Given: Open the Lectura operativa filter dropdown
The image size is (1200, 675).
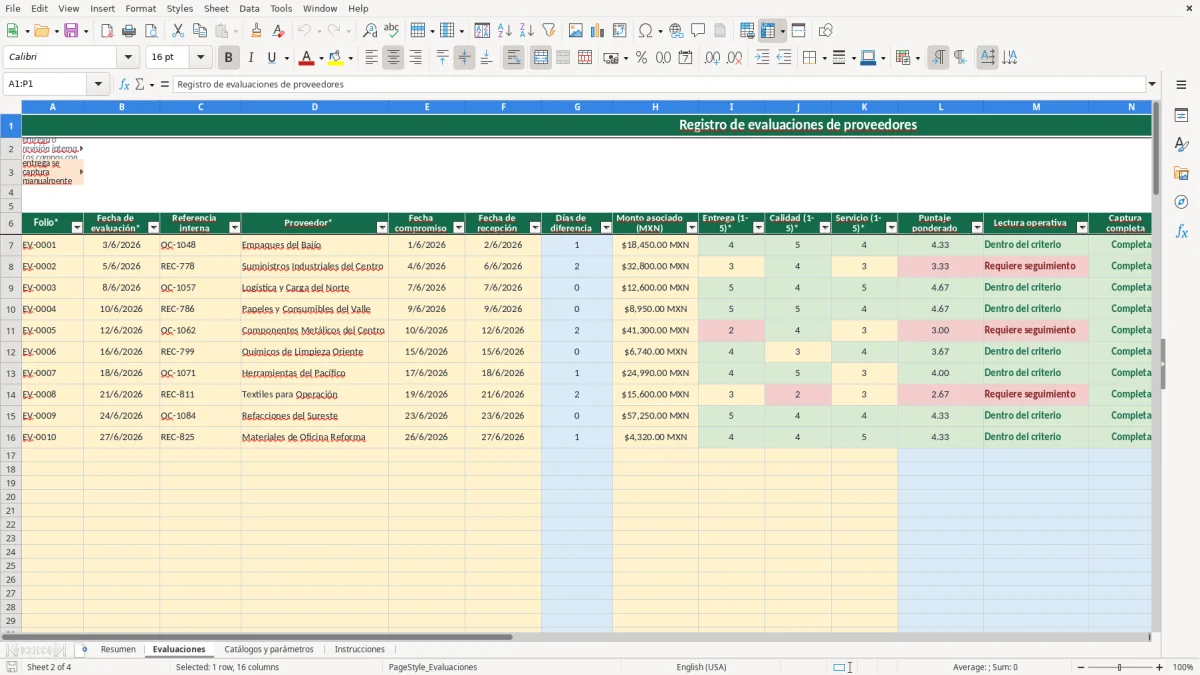Looking at the screenshot, I should pos(1081,228).
